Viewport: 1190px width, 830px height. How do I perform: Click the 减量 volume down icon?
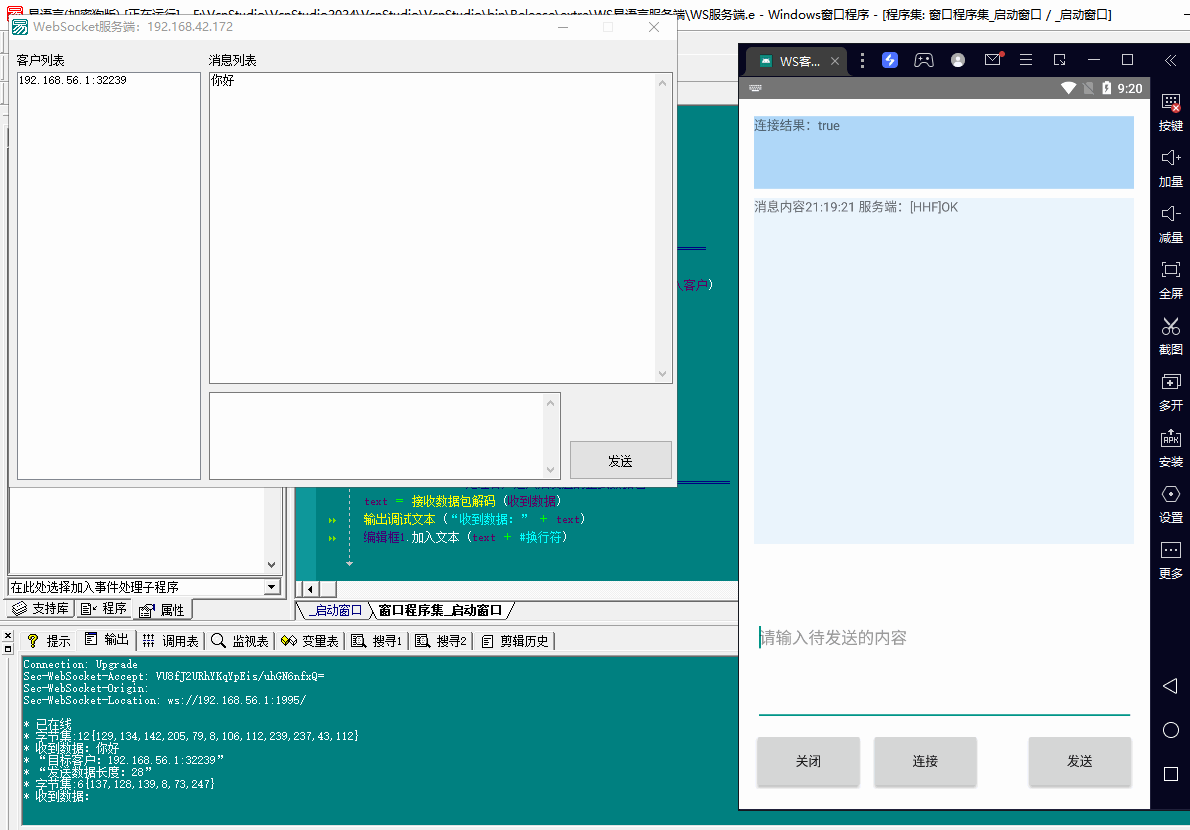click(1170, 214)
